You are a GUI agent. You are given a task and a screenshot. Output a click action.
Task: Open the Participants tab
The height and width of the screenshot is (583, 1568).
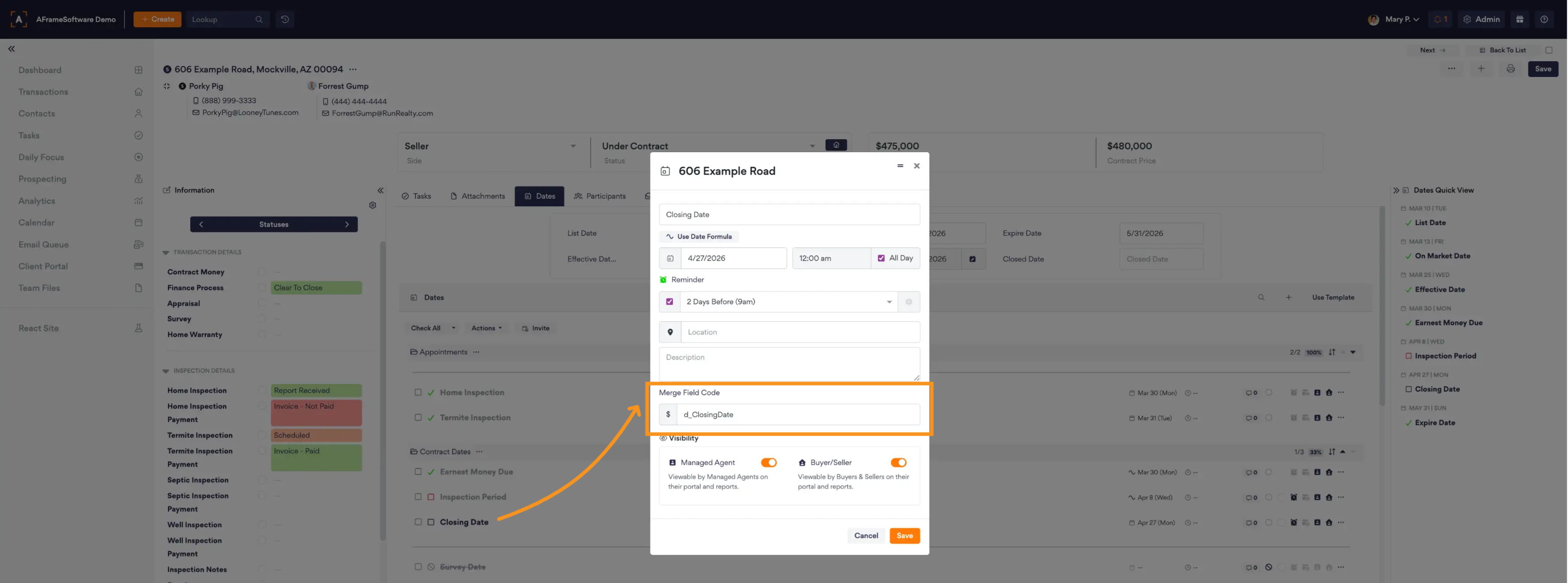point(599,196)
